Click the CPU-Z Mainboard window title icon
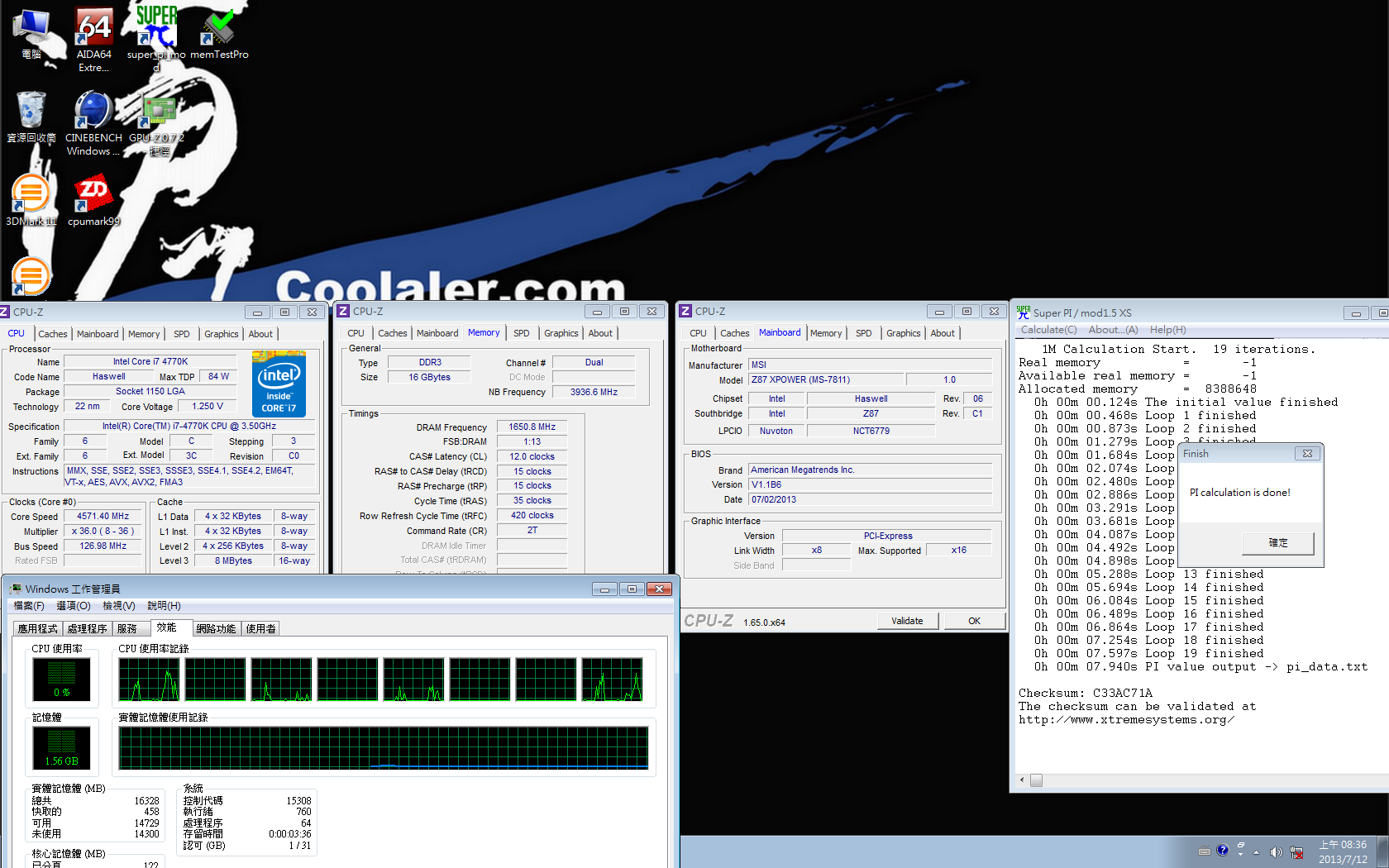The height and width of the screenshot is (868, 1389). pyautogui.click(x=685, y=311)
